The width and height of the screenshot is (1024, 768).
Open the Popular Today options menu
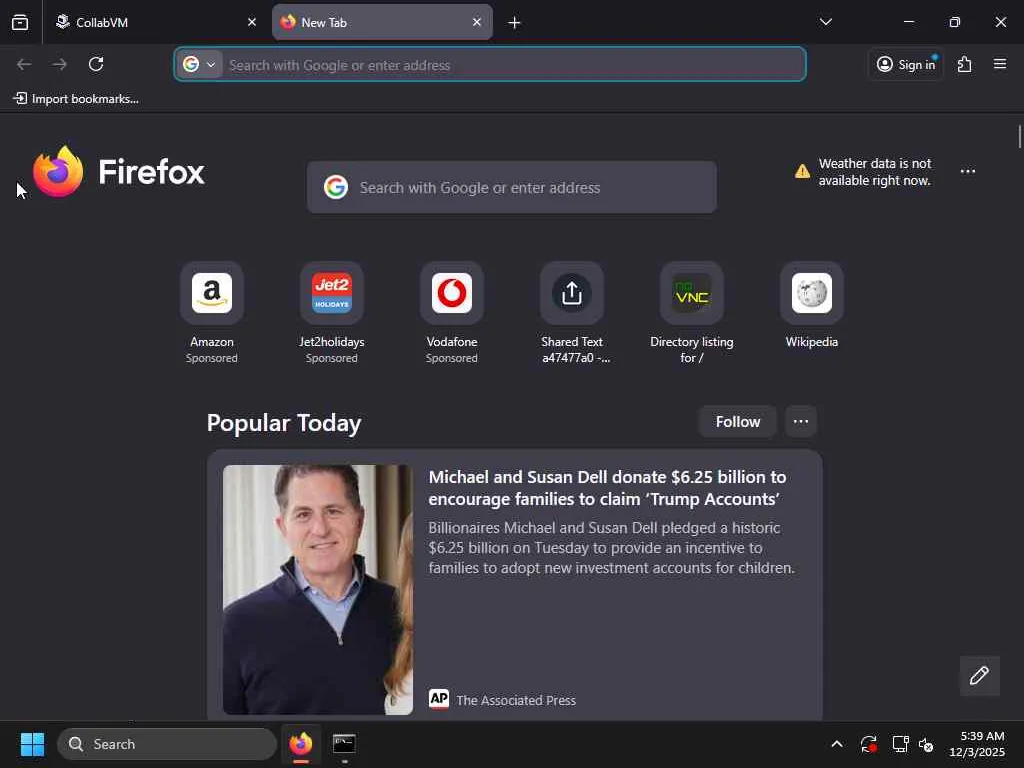(801, 422)
